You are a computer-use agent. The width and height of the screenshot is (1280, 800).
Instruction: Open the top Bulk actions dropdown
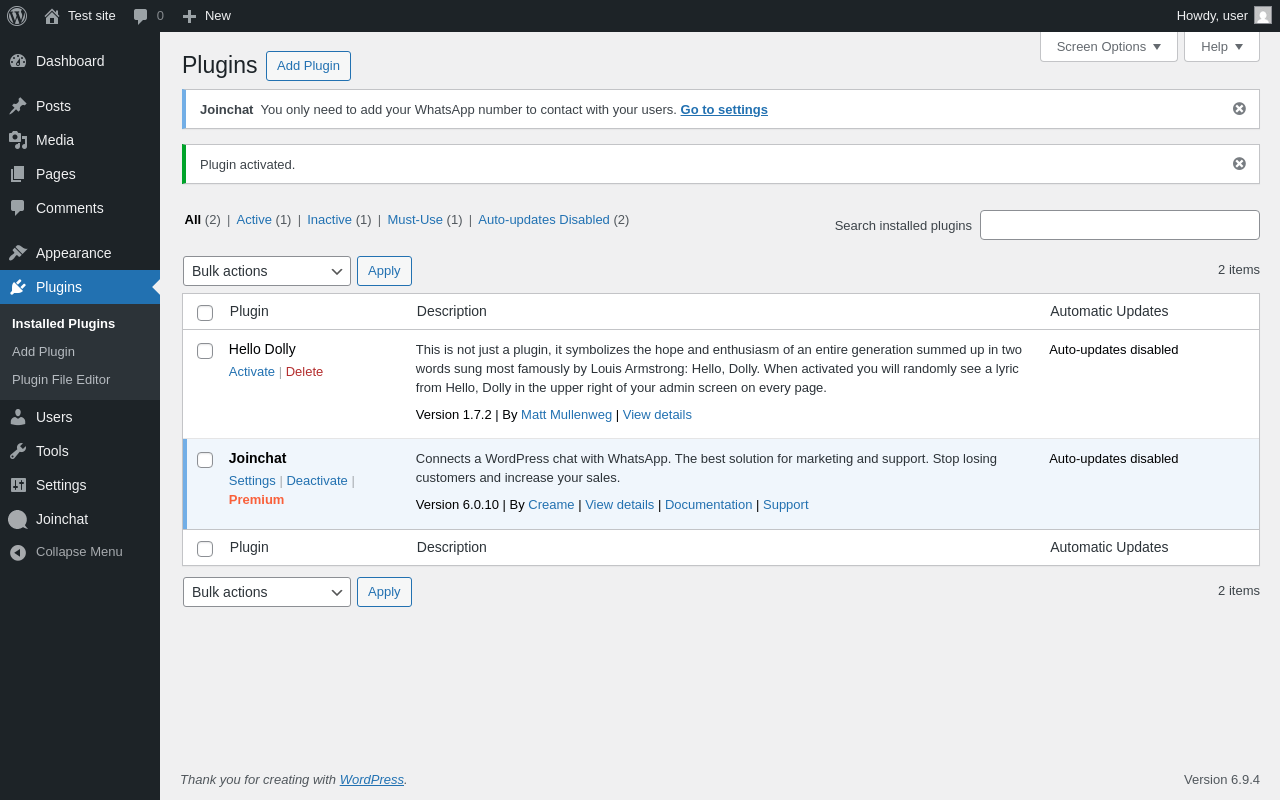pyautogui.click(x=266, y=271)
